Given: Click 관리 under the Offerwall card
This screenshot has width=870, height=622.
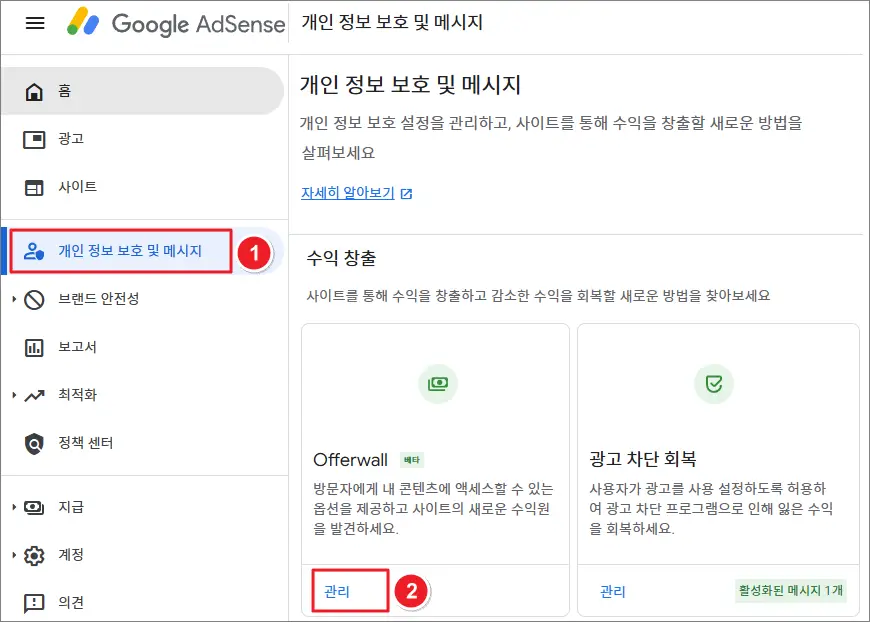Looking at the screenshot, I should click(336, 591).
